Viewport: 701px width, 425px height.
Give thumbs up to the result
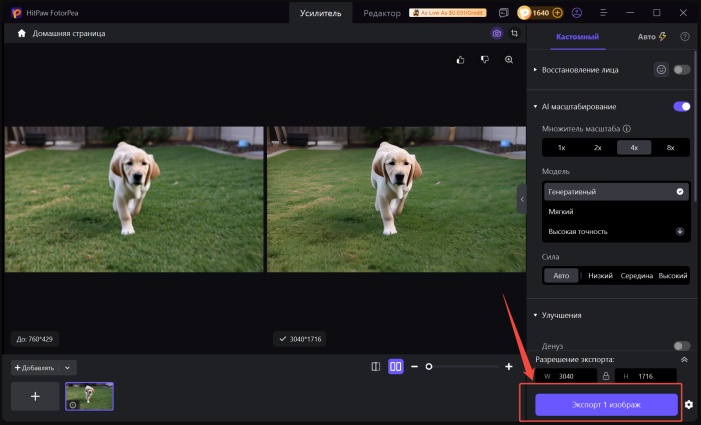460,60
